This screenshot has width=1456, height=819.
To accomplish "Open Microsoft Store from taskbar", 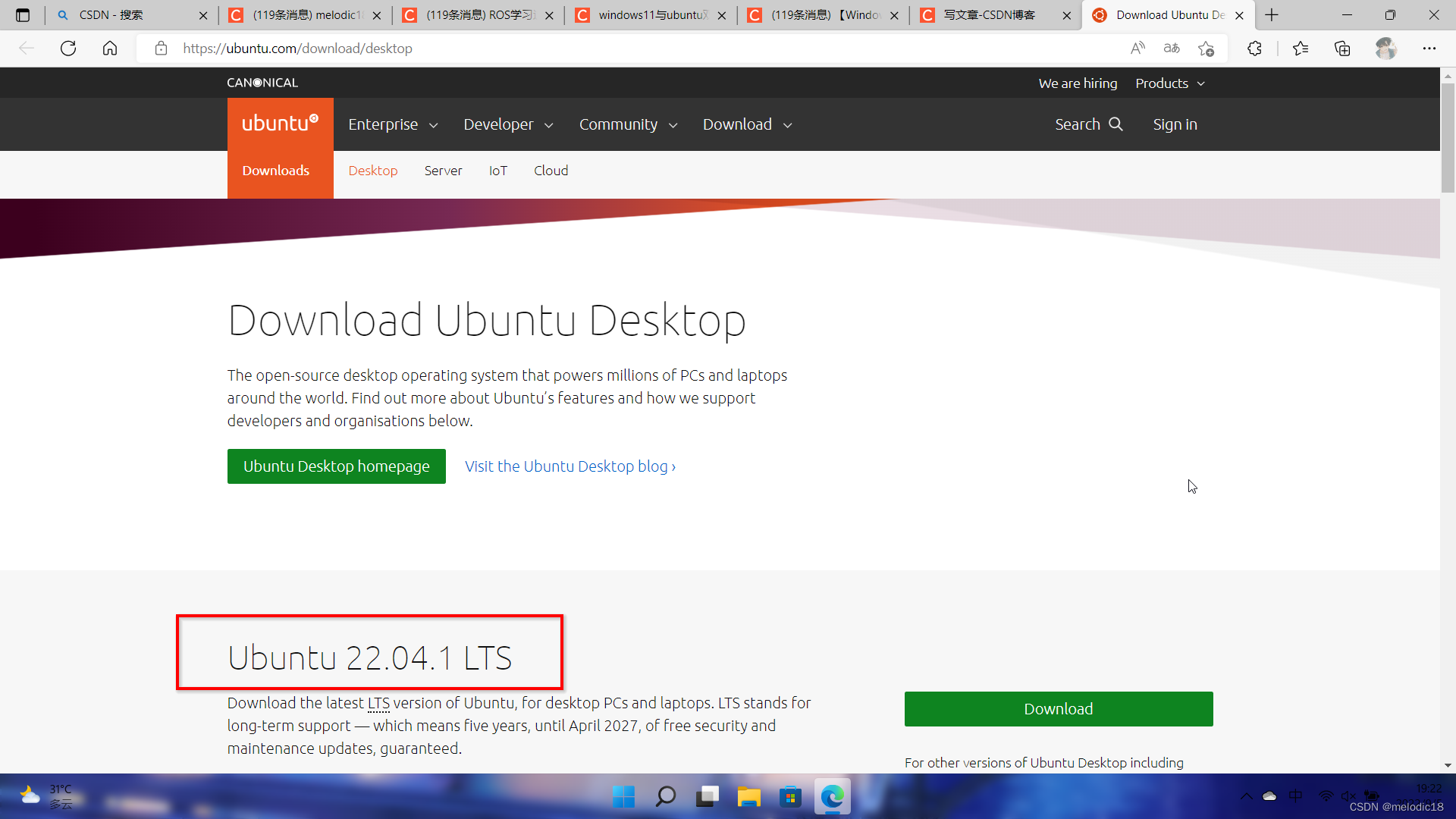I will (790, 796).
